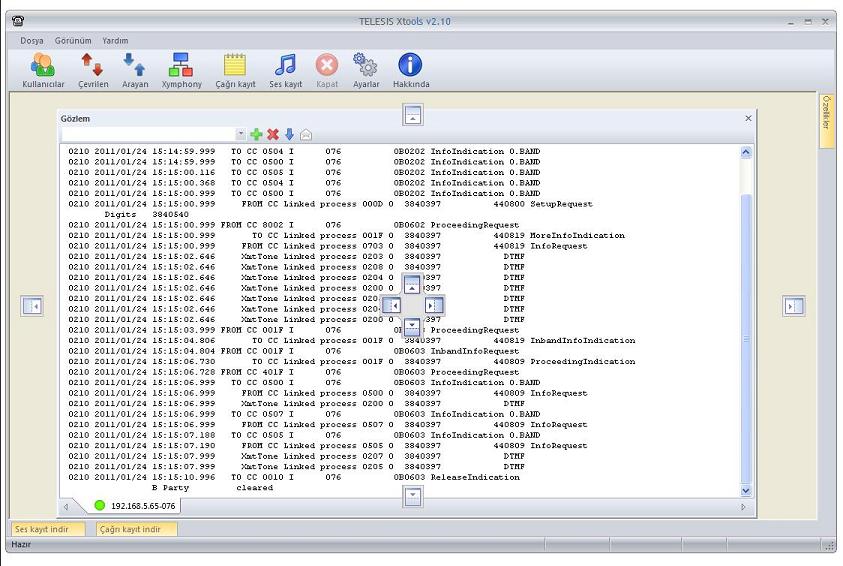Expand the Gözlem combo box dropdown
Viewport: 843px width, 566px height.
pos(240,133)
